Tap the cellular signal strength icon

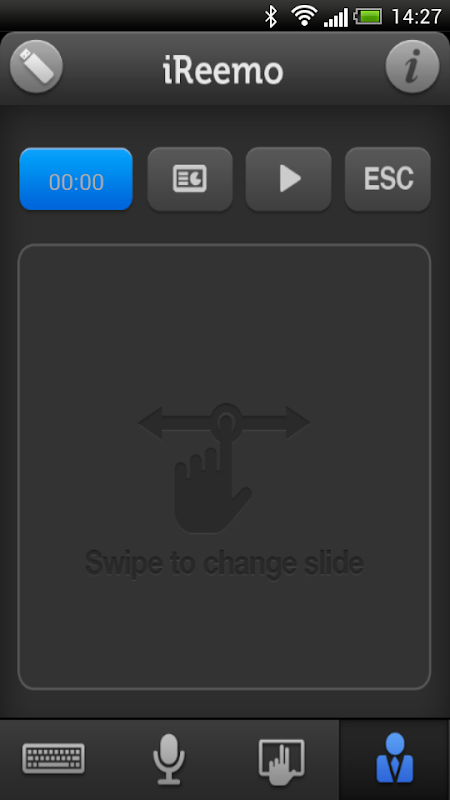coord(336,18)
